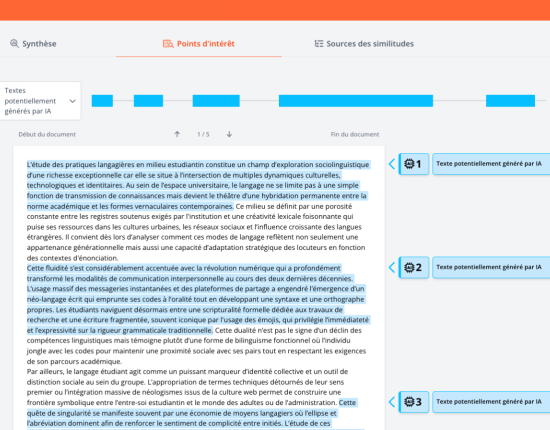
Task: Click AI chip badge number 3
Action: coord(414,402)
